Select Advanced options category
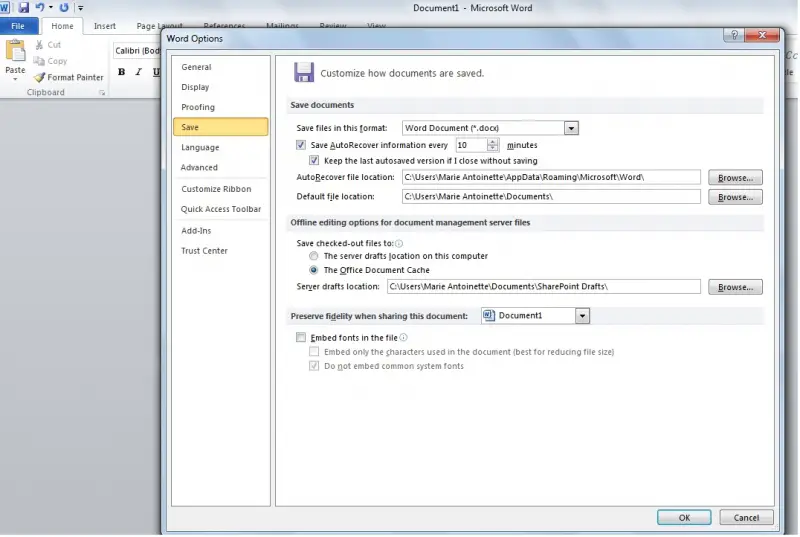800x537 pixels. pyautogui.click(x=220, y=167)
